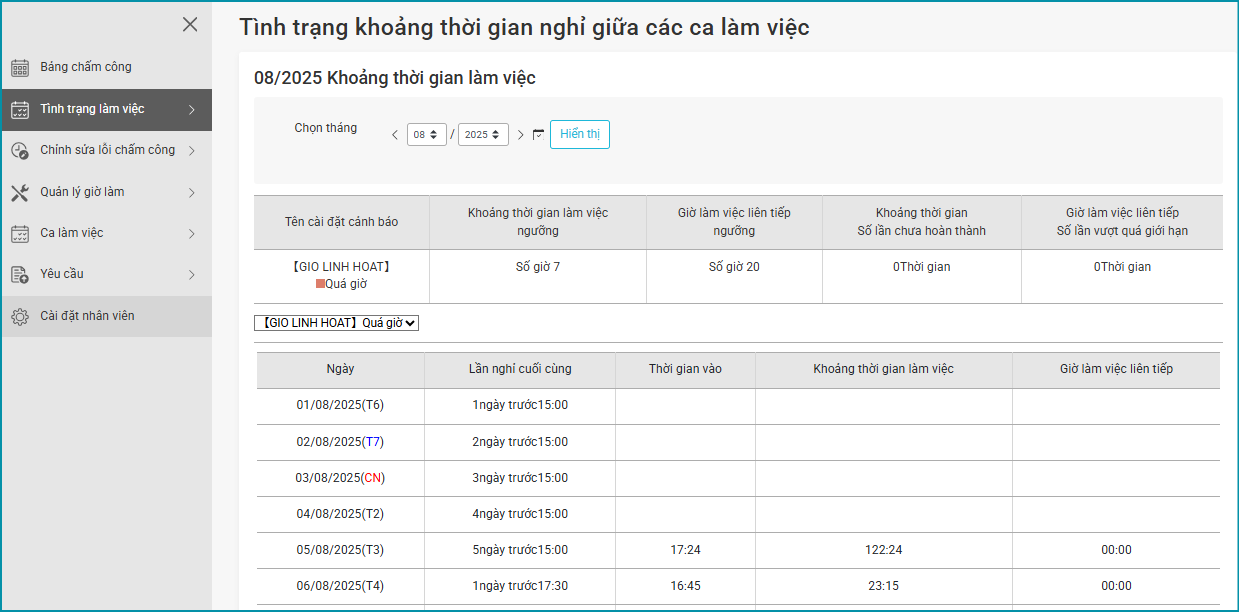Screen dimensions: 1239x612
Task: Click the calendar icon beside Hiển thị
Action: coord(538,135)
